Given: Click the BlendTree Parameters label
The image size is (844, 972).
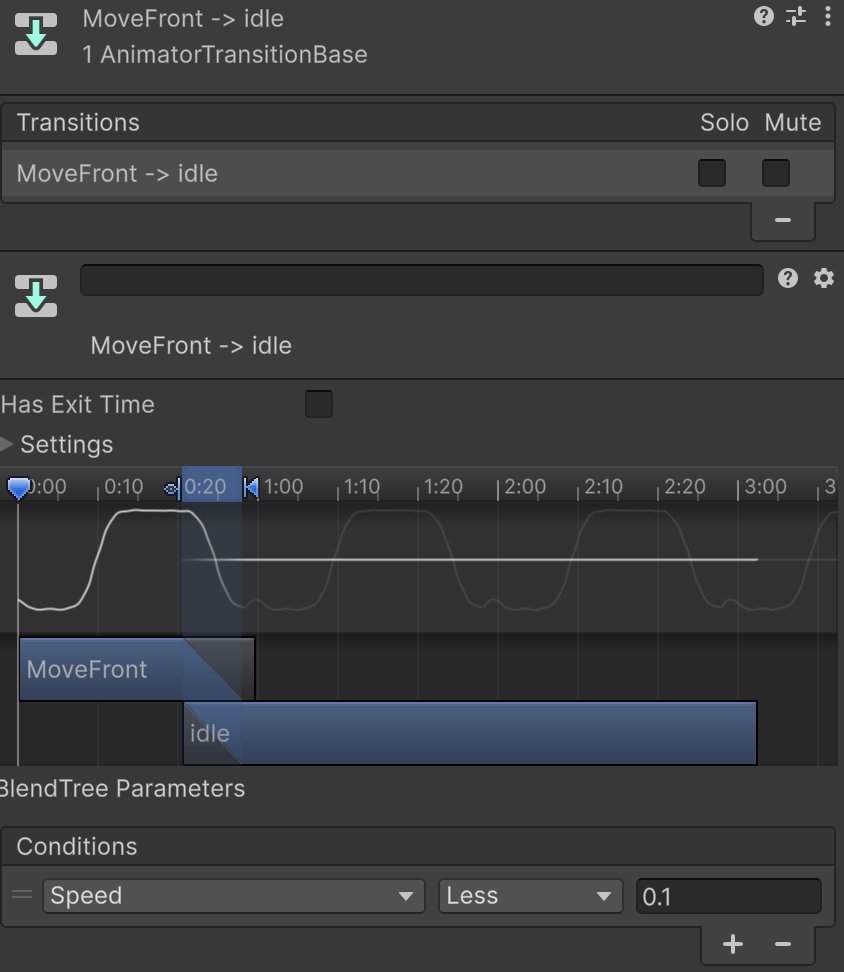Looking at the screenshot, I should (121, 789).
